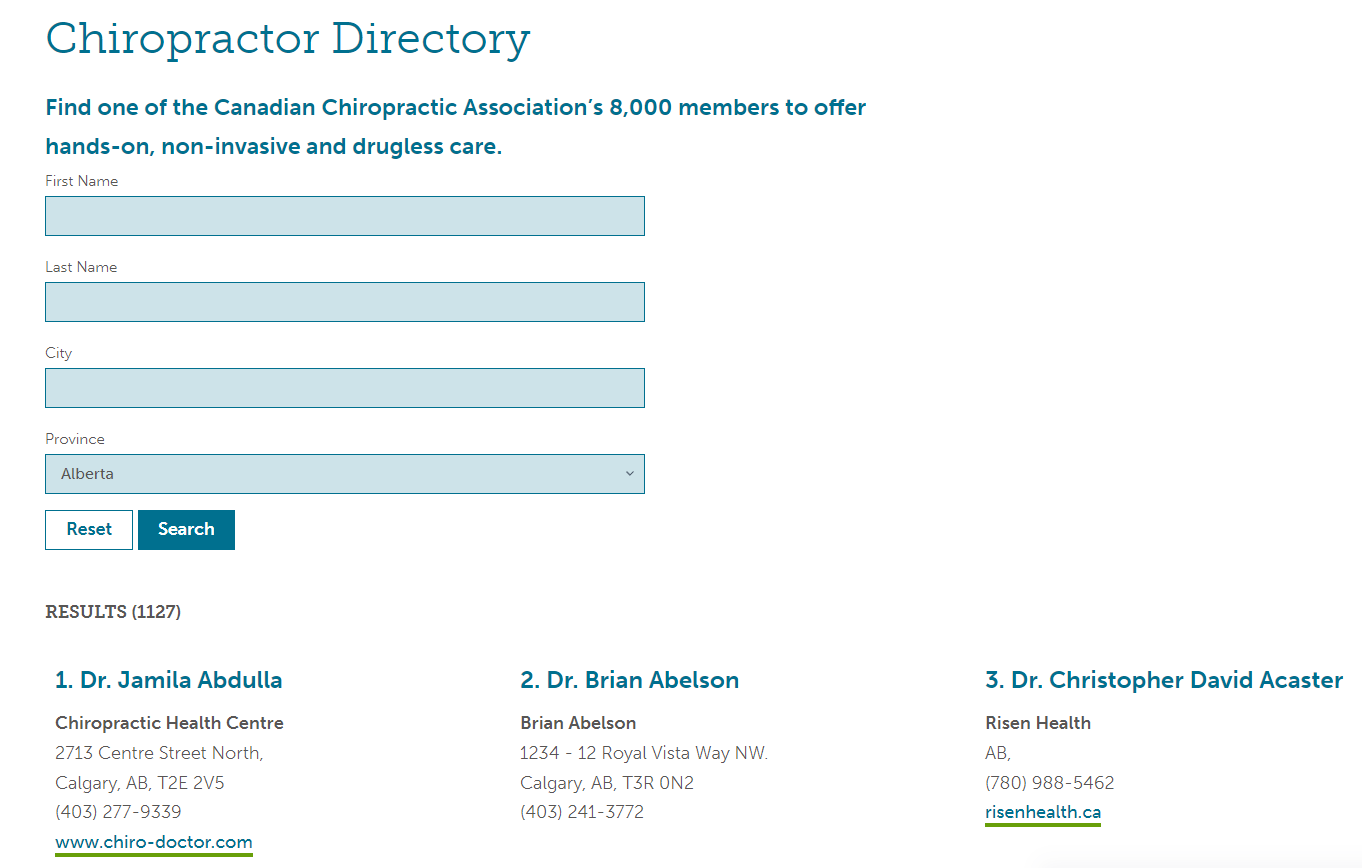Expand the Province selector showing Alberta
The height and width of the screenshot is (868, 1362).
(344, 473)
